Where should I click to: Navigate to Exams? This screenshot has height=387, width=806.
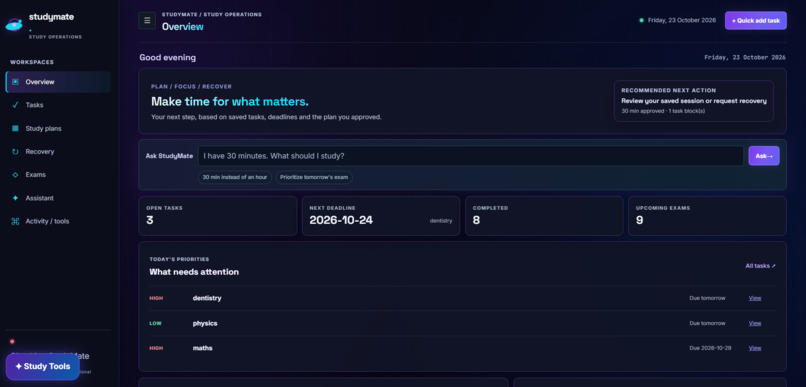pyautogui.click(x=58, y=175)
